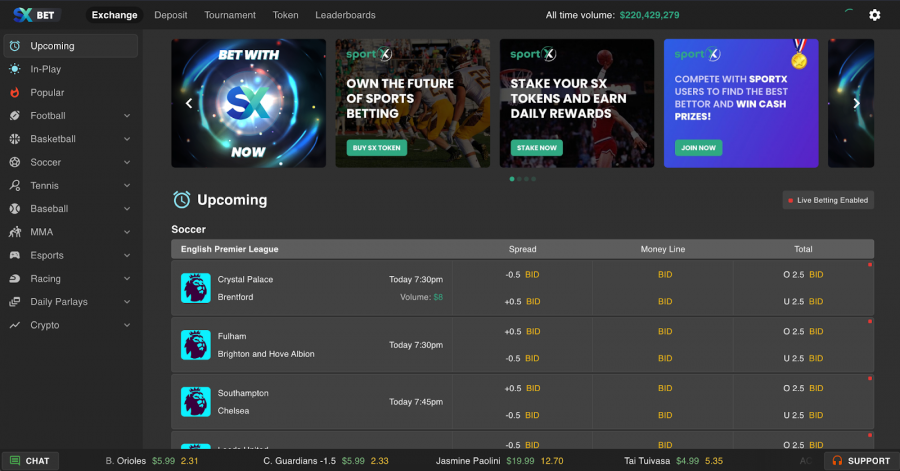The height and width of the screenshot is (471, 900).
Task: Go to previous banner with left arrow
Action: (x=189, y=103)
